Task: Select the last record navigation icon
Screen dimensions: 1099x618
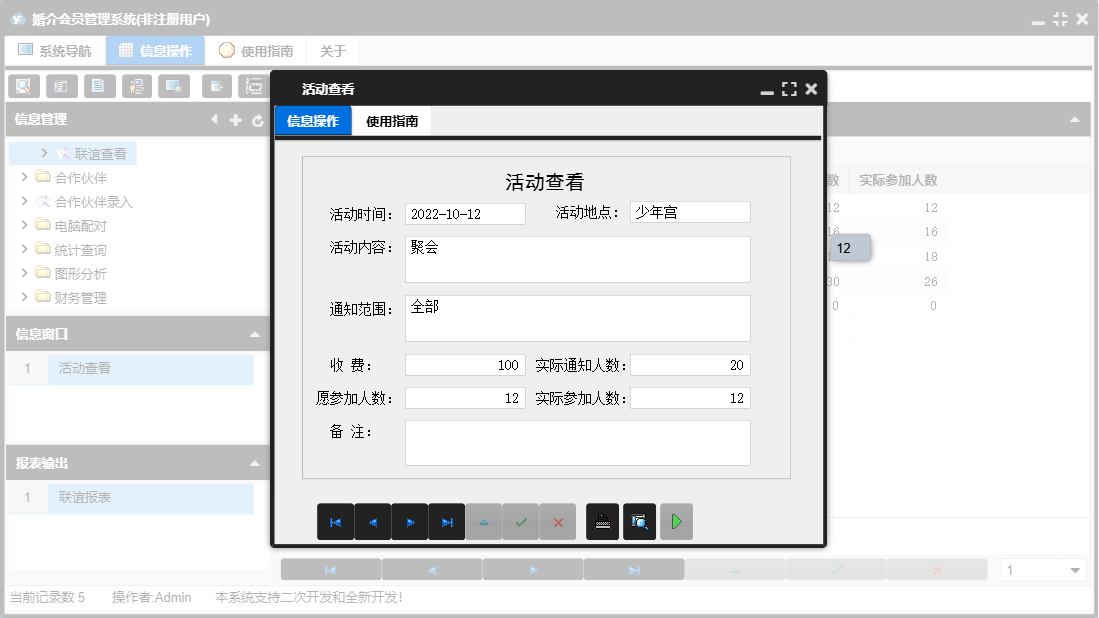Action: (447, 521)
